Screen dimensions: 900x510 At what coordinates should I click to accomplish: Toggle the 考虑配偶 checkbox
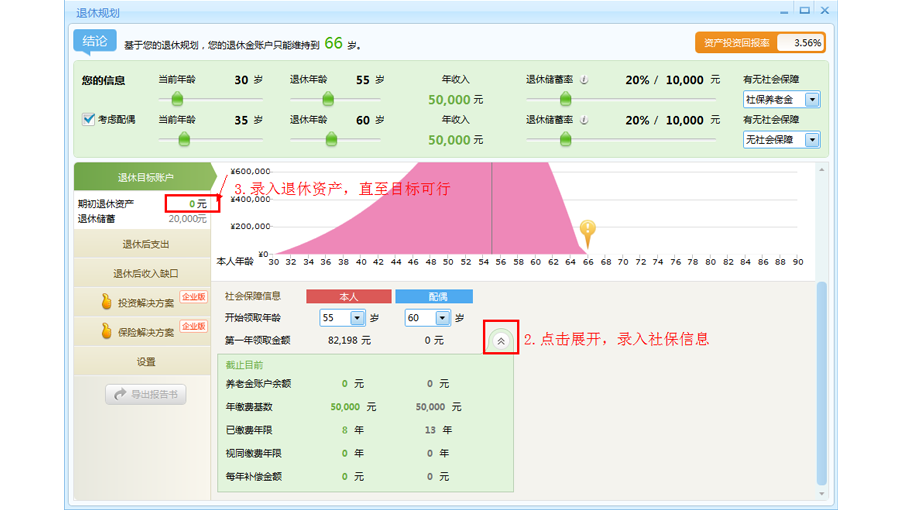pos(89,119)
